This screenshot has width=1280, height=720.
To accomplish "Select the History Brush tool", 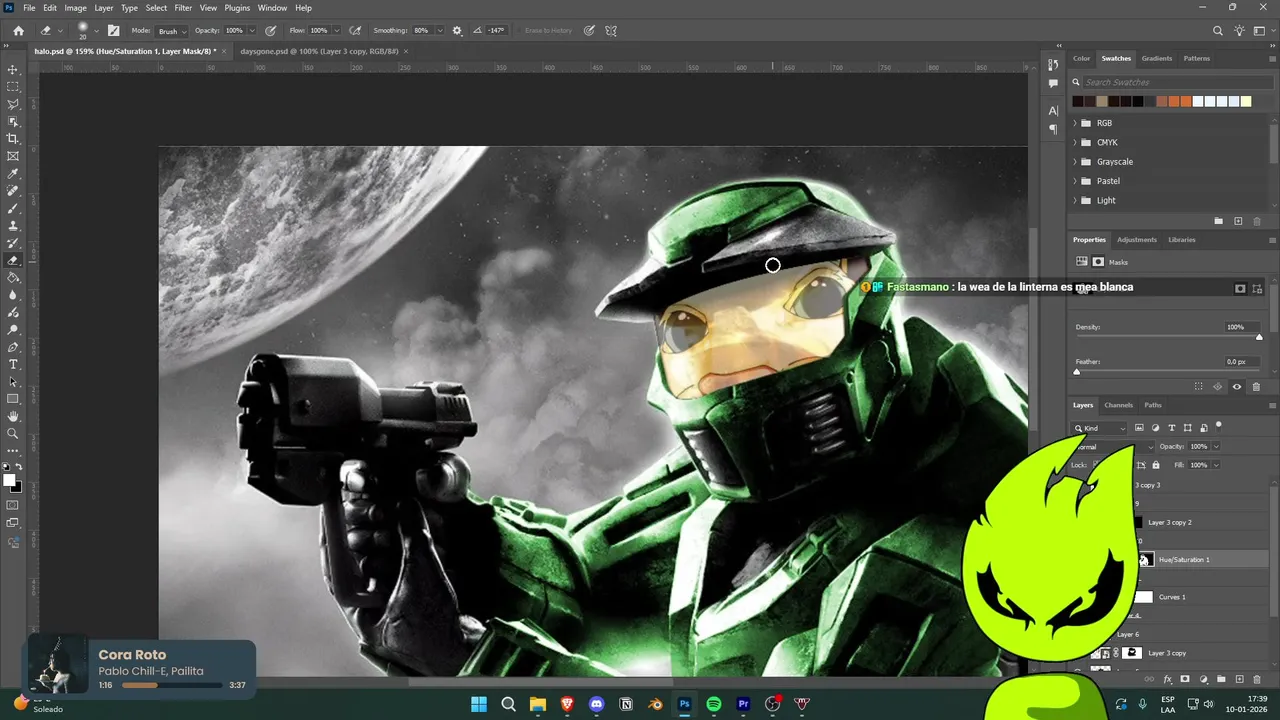I will [x=13, y=243].
